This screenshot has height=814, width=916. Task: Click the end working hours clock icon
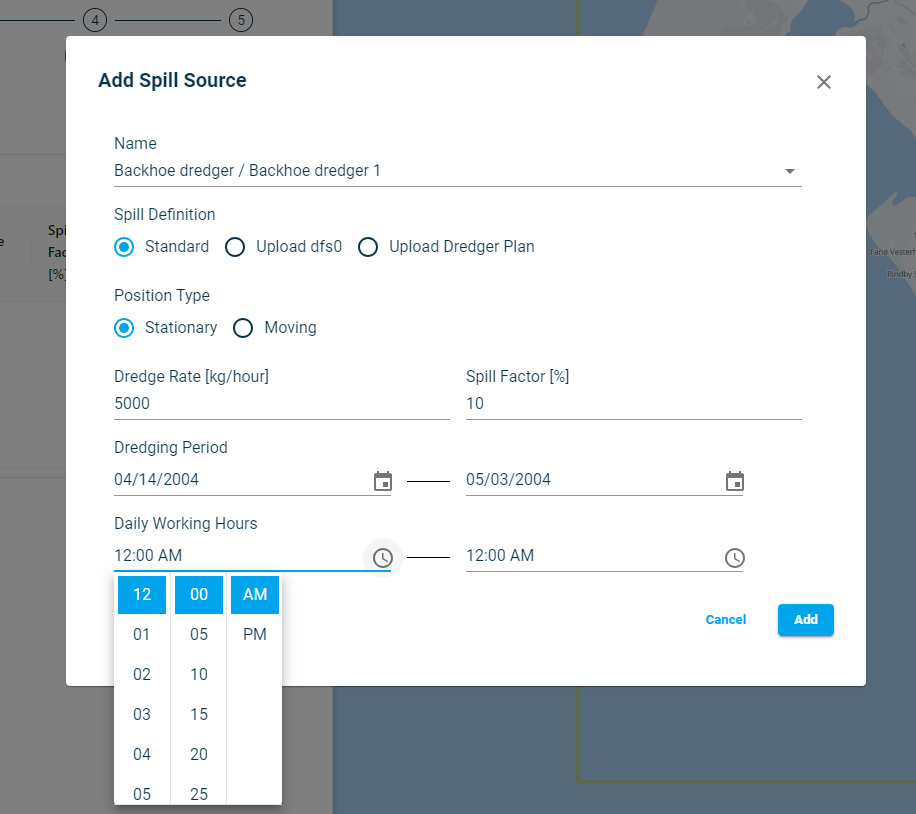coord(734,557)
